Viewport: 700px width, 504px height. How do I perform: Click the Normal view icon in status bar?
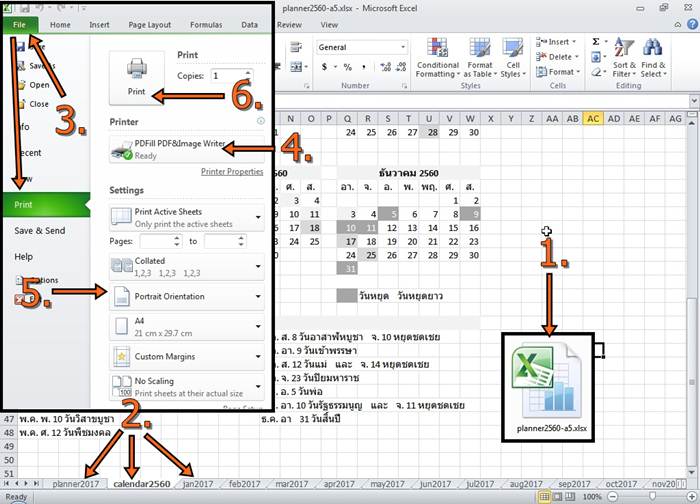[x=544, y=496]
